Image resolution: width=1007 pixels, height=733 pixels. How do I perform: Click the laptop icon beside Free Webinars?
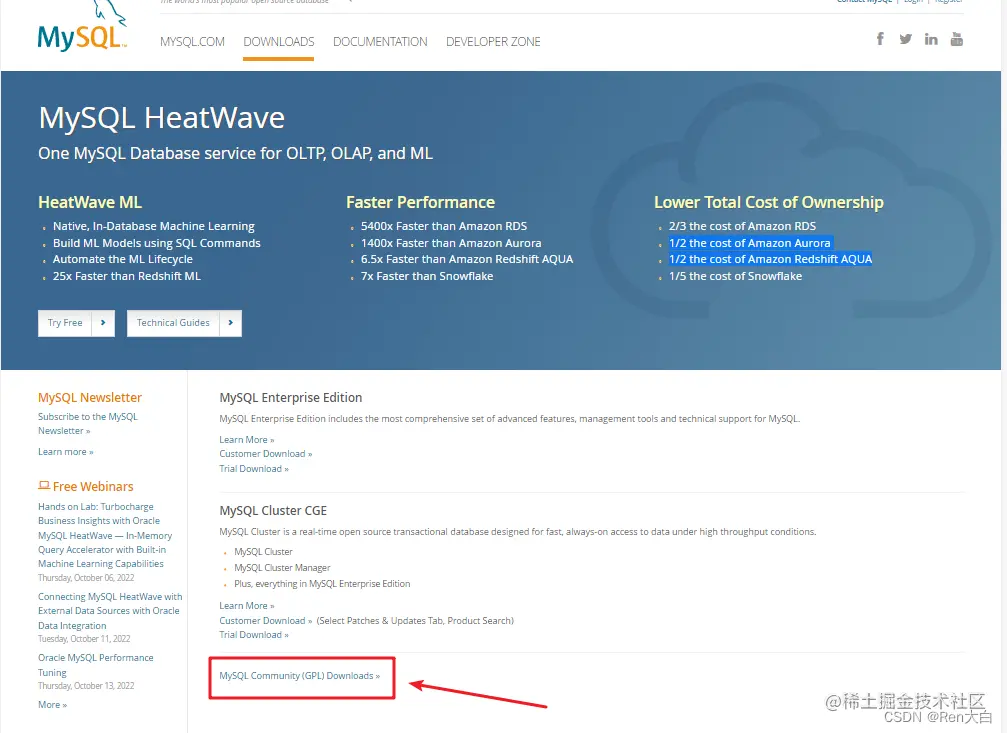pos(44,486)
